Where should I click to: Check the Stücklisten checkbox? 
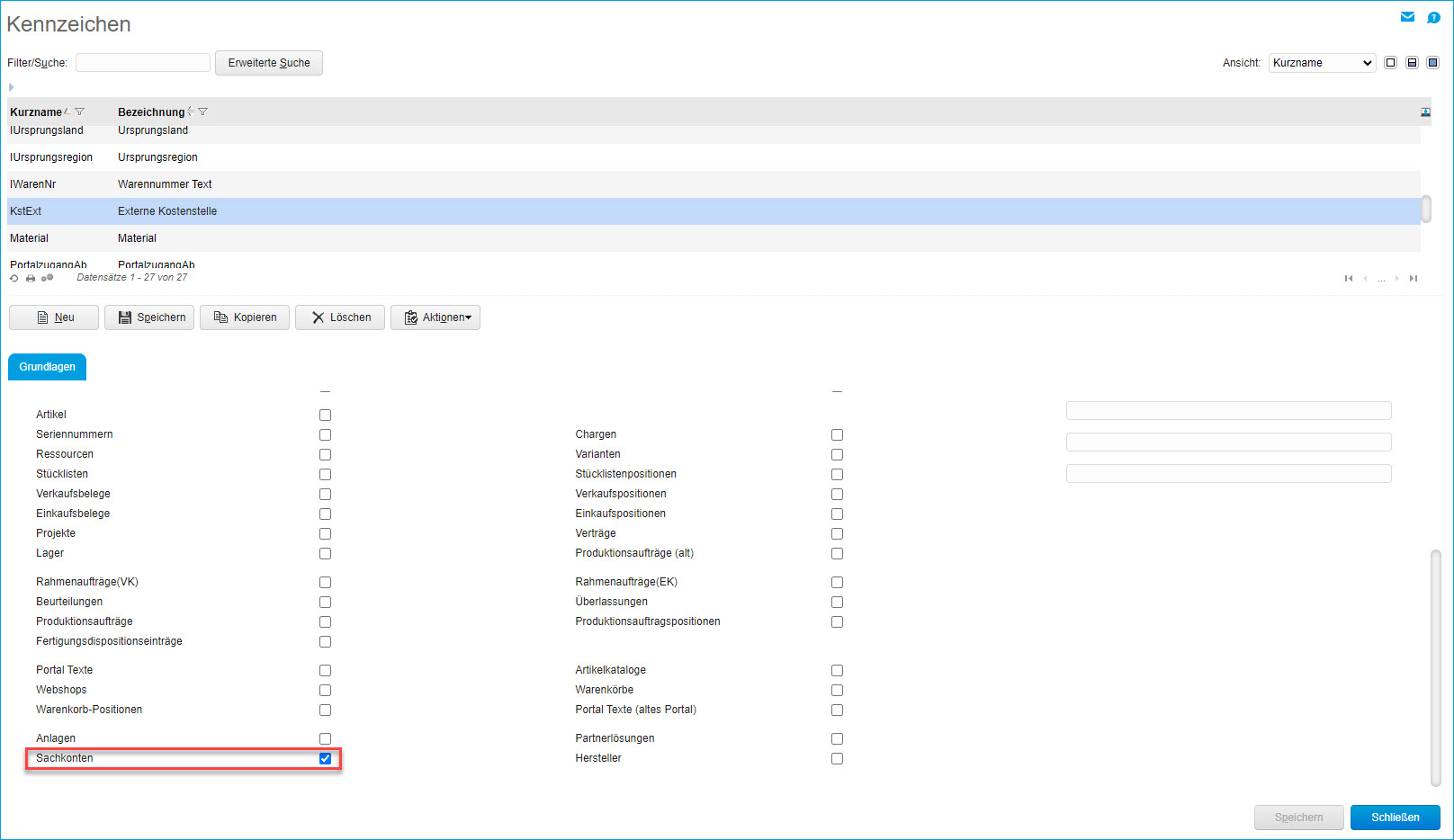tap(325, 475)
